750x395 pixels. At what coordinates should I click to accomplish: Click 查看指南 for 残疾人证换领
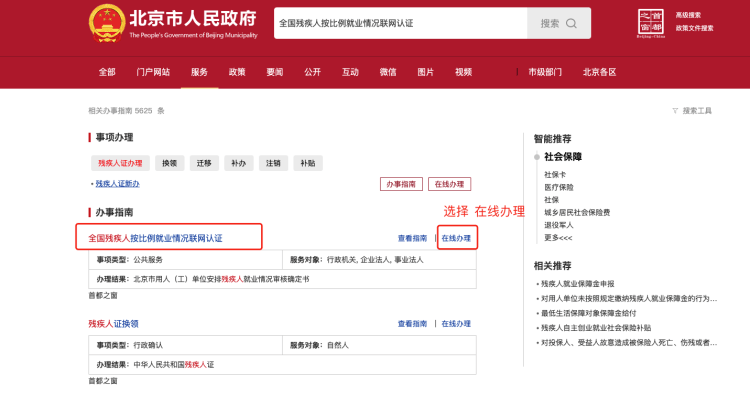coord(412,324)
